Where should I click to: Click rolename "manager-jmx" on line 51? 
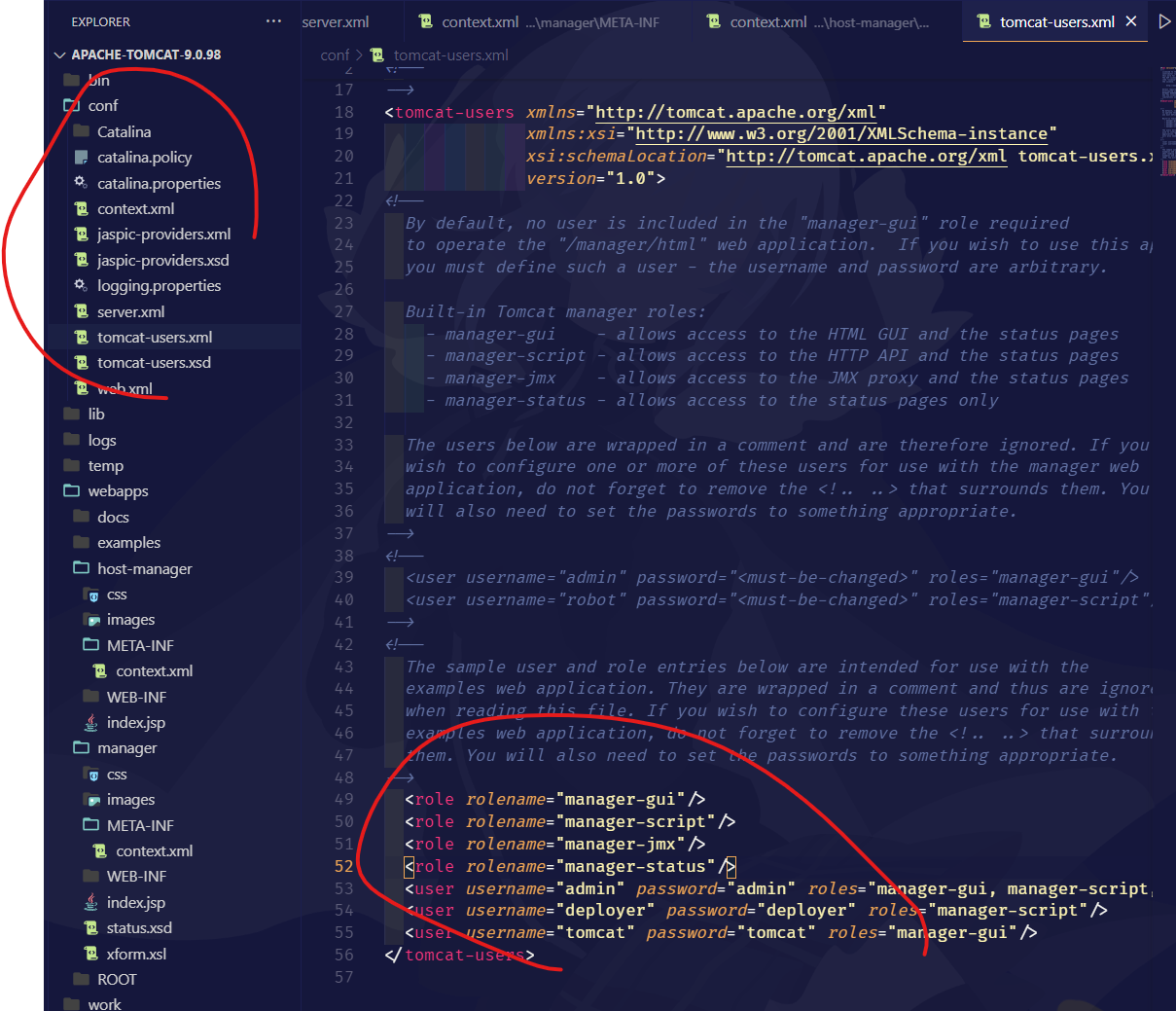[x=620, y=844]
